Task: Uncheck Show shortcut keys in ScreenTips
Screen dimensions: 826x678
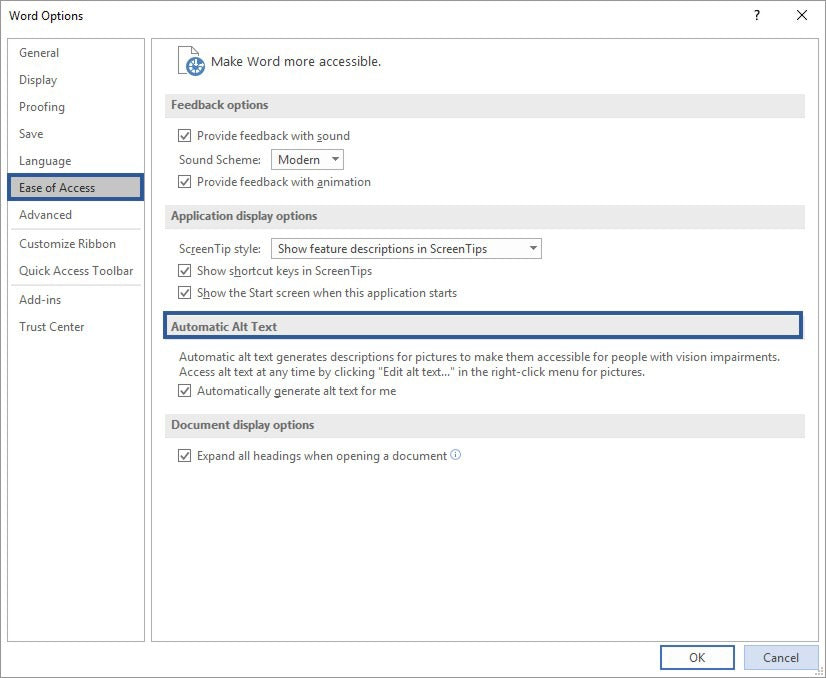Action: pos(185,270)
